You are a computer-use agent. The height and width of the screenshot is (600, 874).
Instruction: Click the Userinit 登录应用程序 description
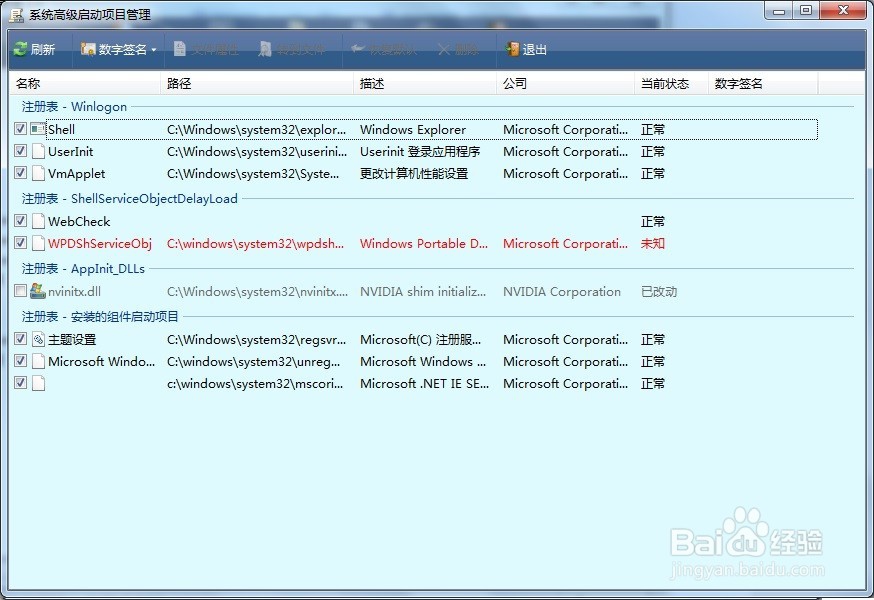click(x=420, y=152)
